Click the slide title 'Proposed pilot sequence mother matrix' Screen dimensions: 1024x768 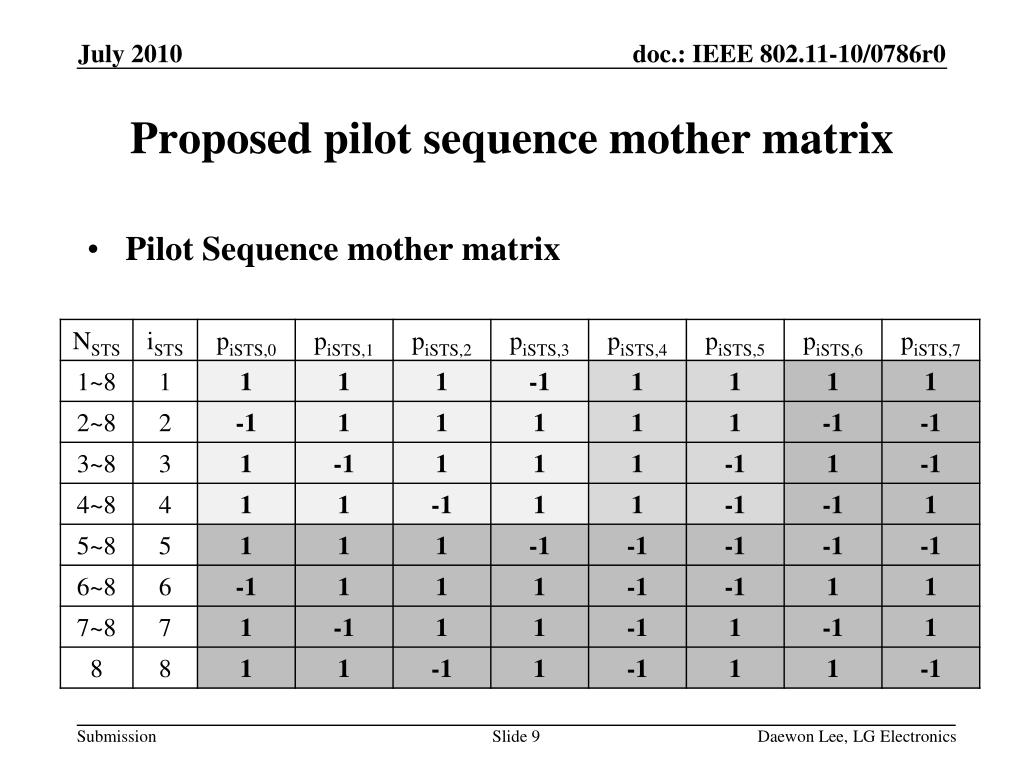[511, 139]
